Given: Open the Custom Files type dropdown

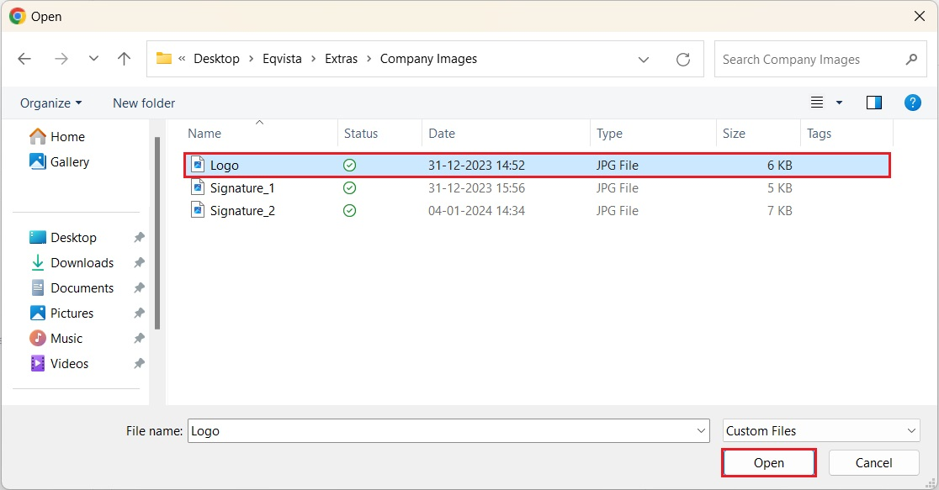Looking at the screenshot, I should pyautogui.click(x=821, y=431).
